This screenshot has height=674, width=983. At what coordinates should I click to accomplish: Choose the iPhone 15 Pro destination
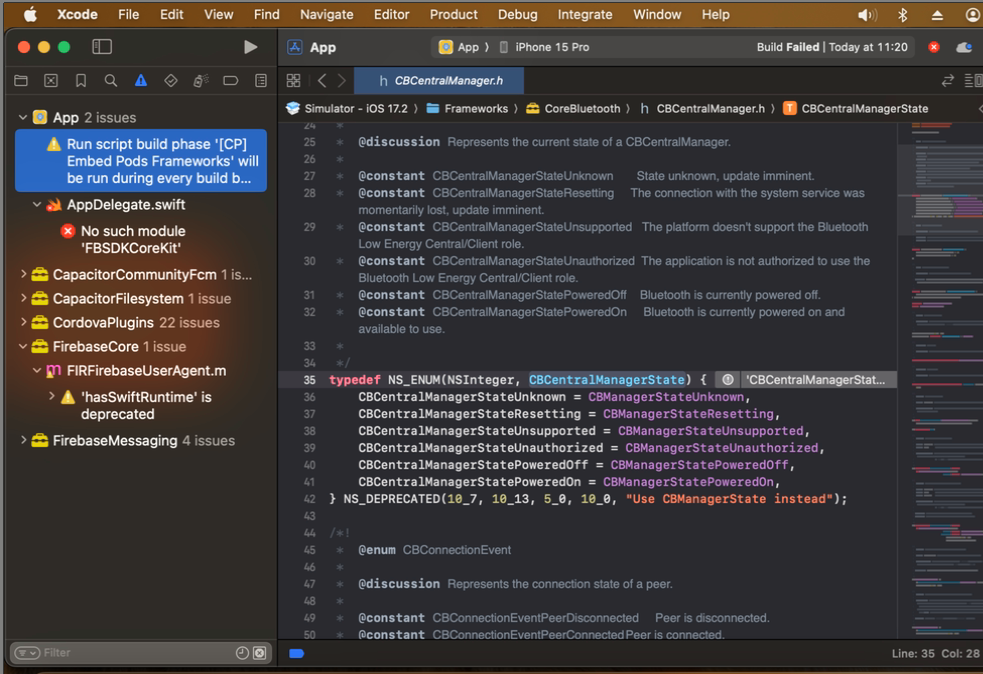(544, 47)
